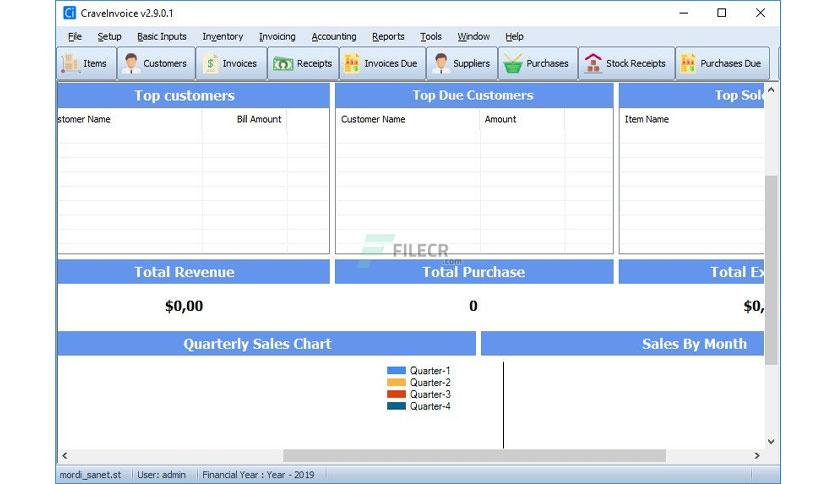836x484 pixels.
Task: Open the Invoicing menu
Action: click(x=277, y=36)
